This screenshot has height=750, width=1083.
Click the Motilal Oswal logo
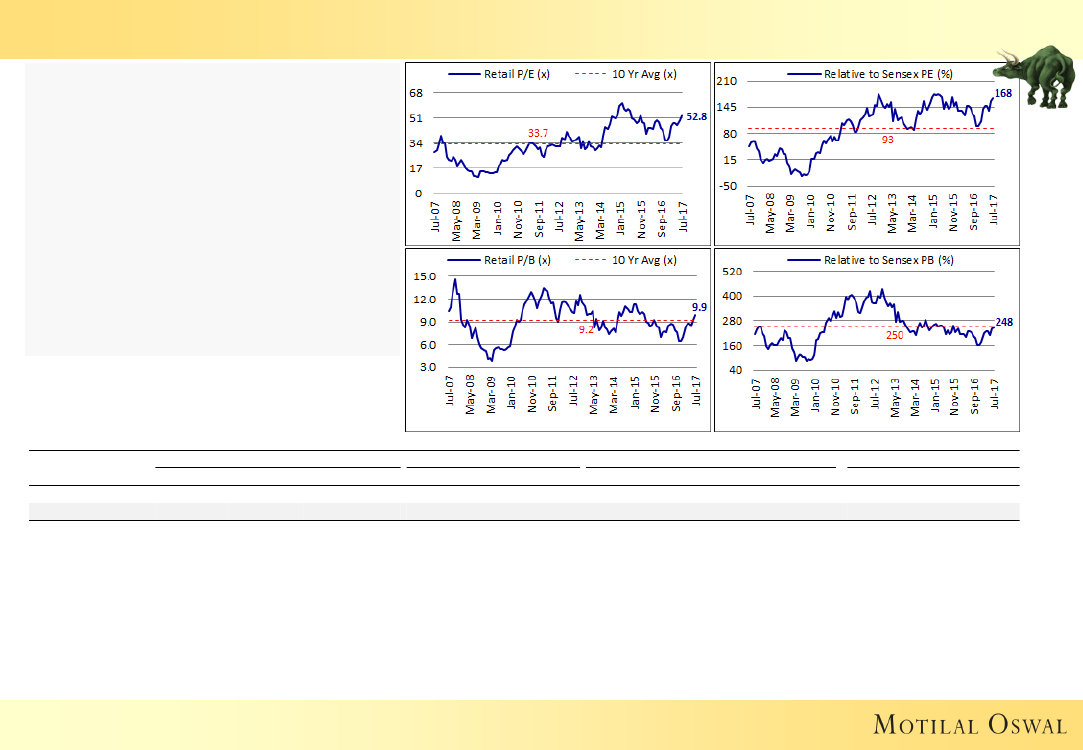point(971,723)
